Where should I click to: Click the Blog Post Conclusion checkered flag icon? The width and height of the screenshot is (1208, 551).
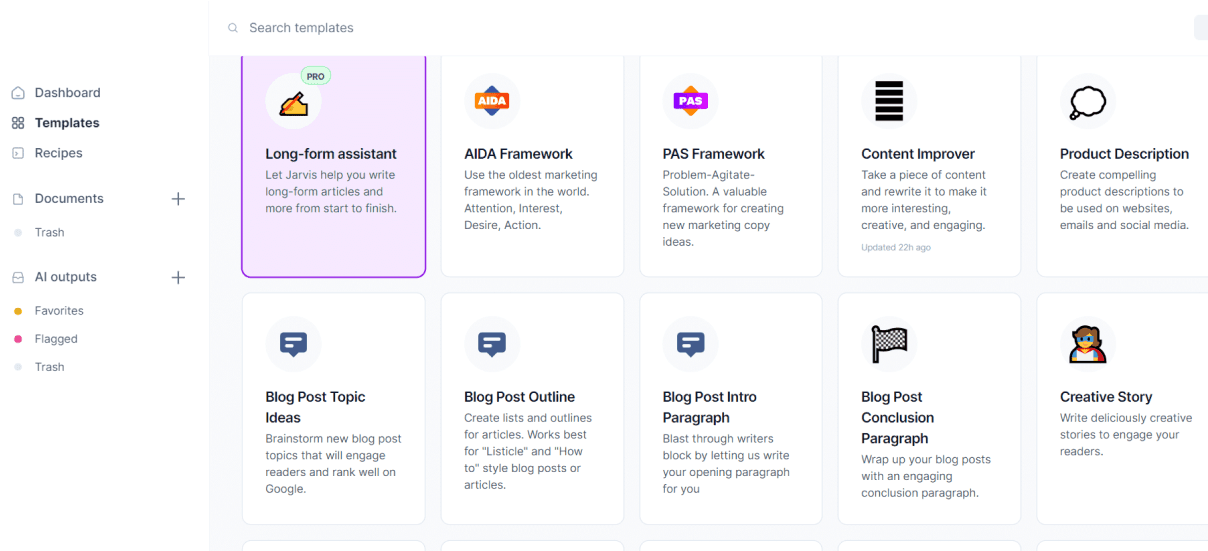click(889, 344)
